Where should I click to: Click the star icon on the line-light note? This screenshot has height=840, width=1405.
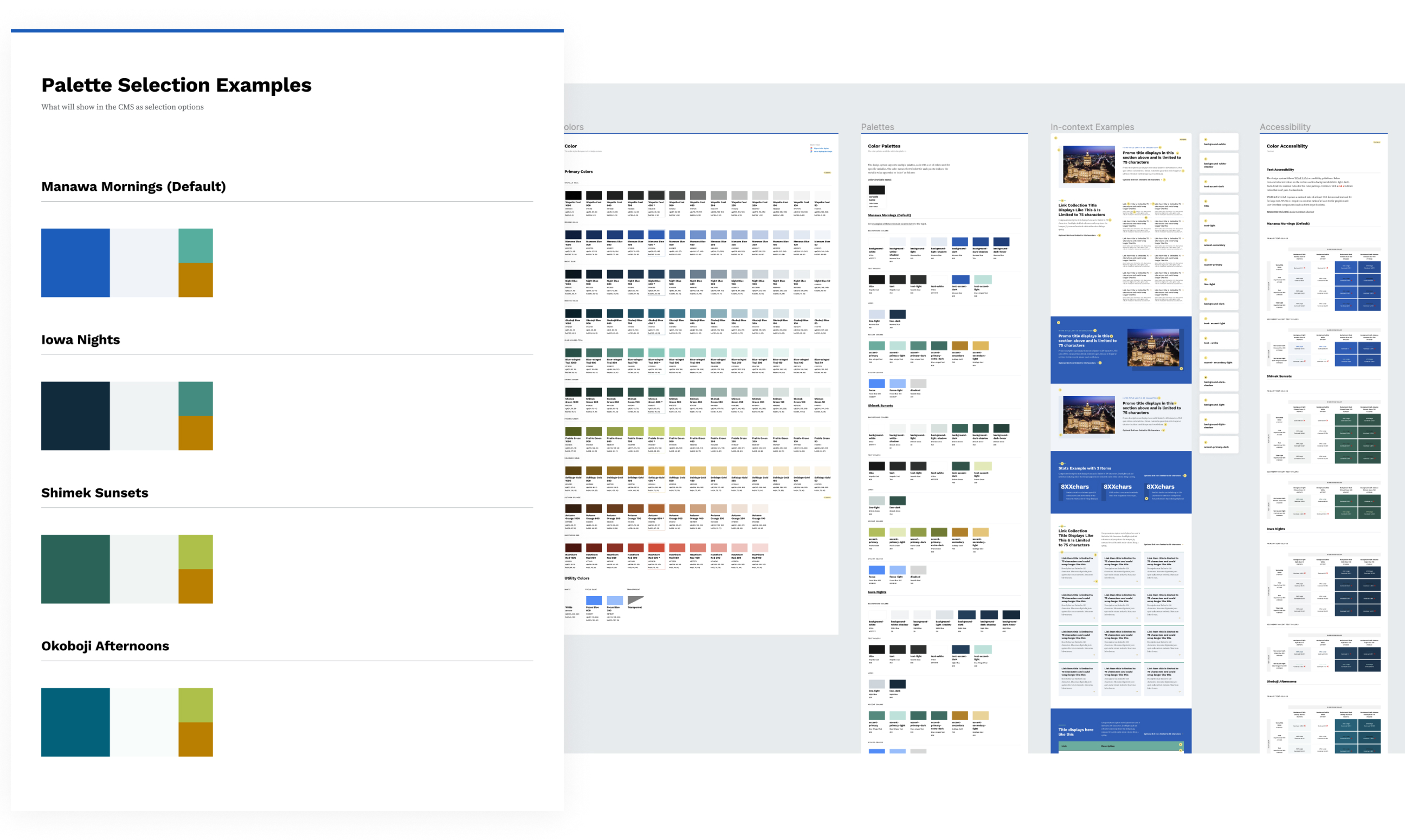(x=1206, y=279)
